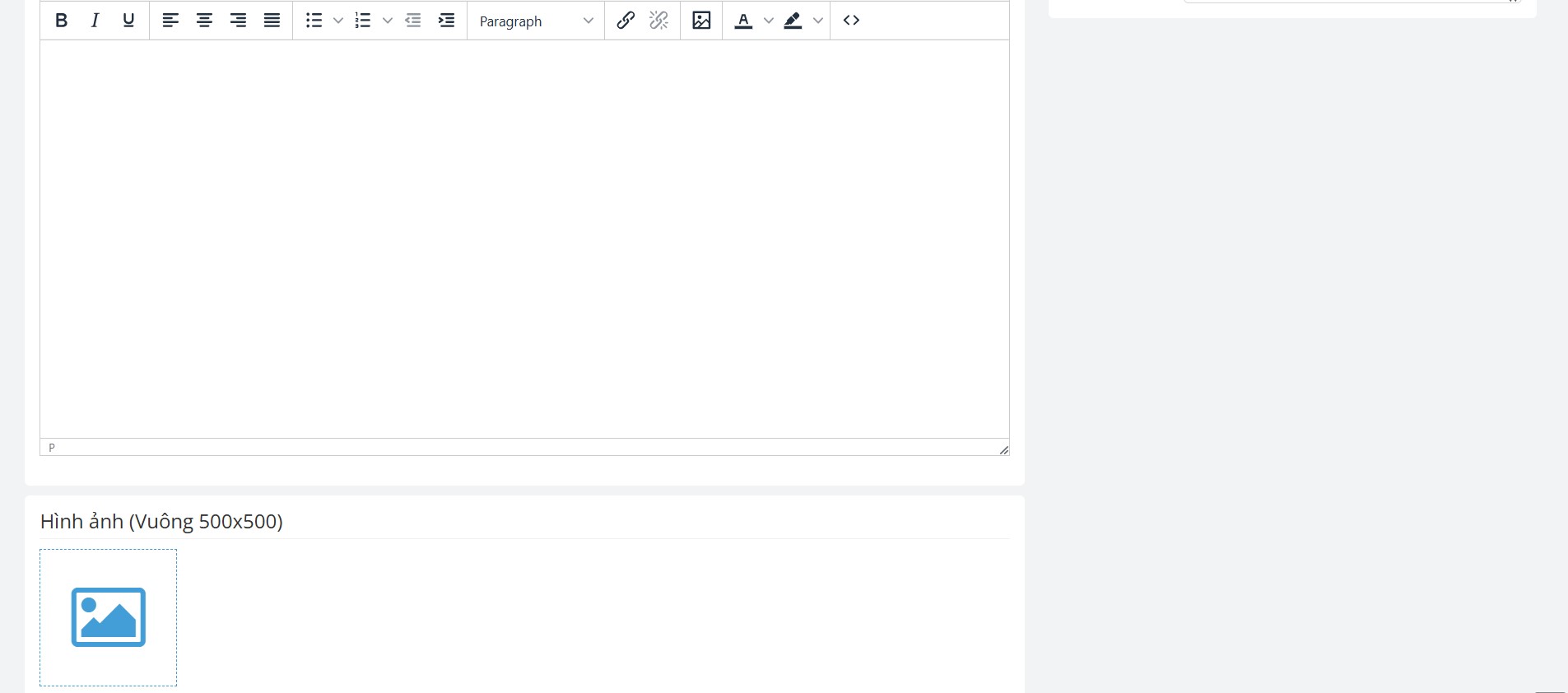
Task: Open the background highlight color picker arrow
Action: click(818, 21)
